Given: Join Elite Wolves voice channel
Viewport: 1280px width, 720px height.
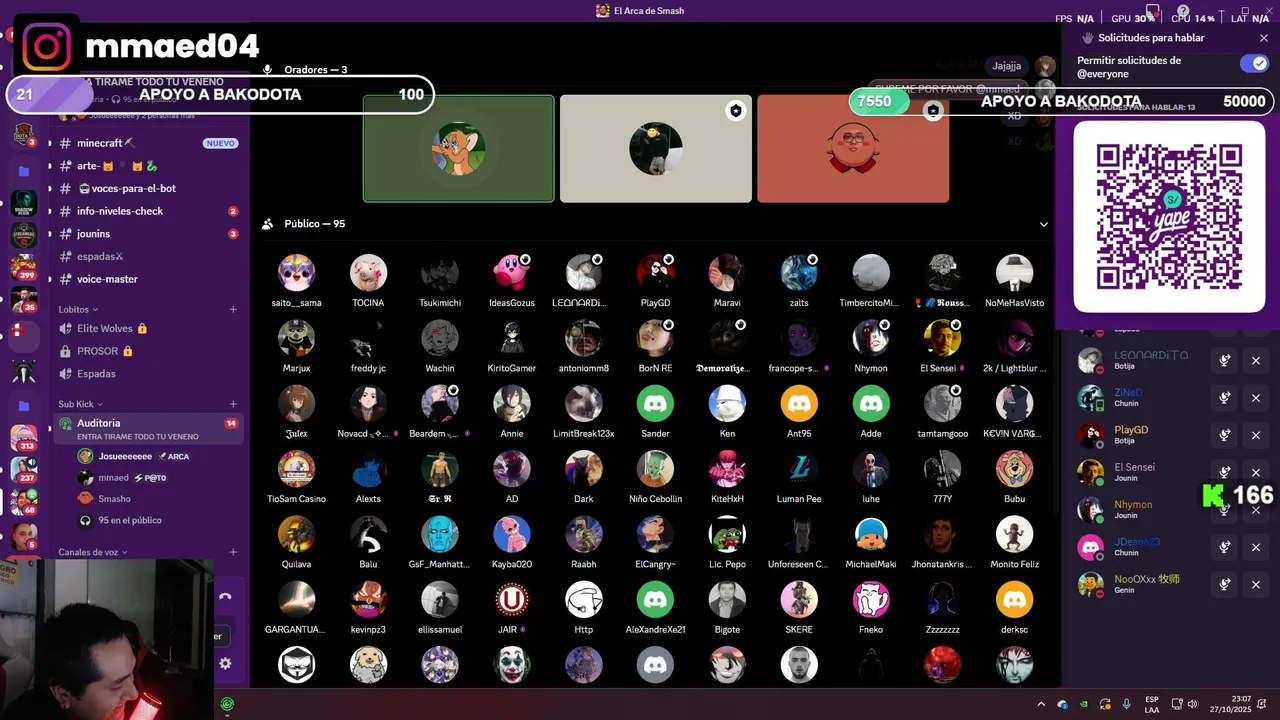Looking at the screenshot, I should (x=147, y=329).
